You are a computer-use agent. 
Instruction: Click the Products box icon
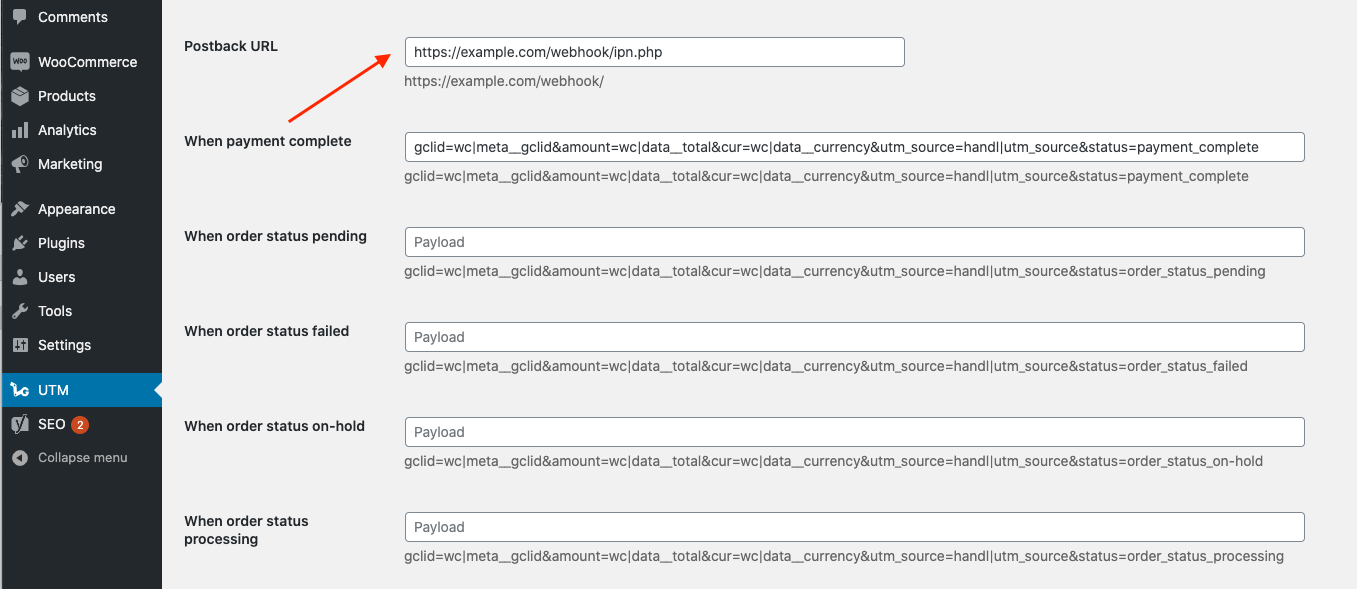pos(20,96)
